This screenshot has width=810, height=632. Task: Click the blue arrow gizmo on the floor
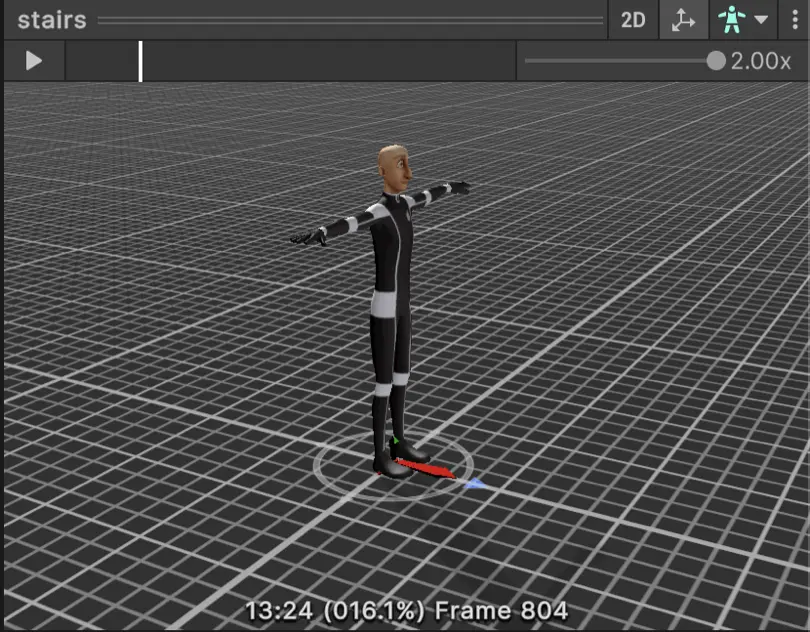click(477, 484)
